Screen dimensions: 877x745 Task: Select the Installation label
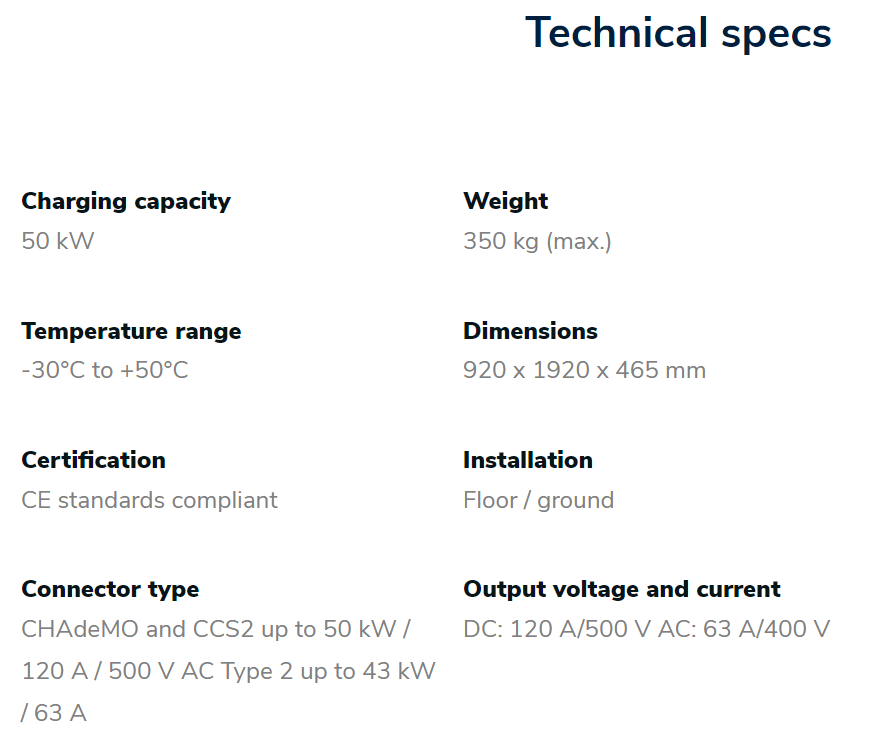528,460
